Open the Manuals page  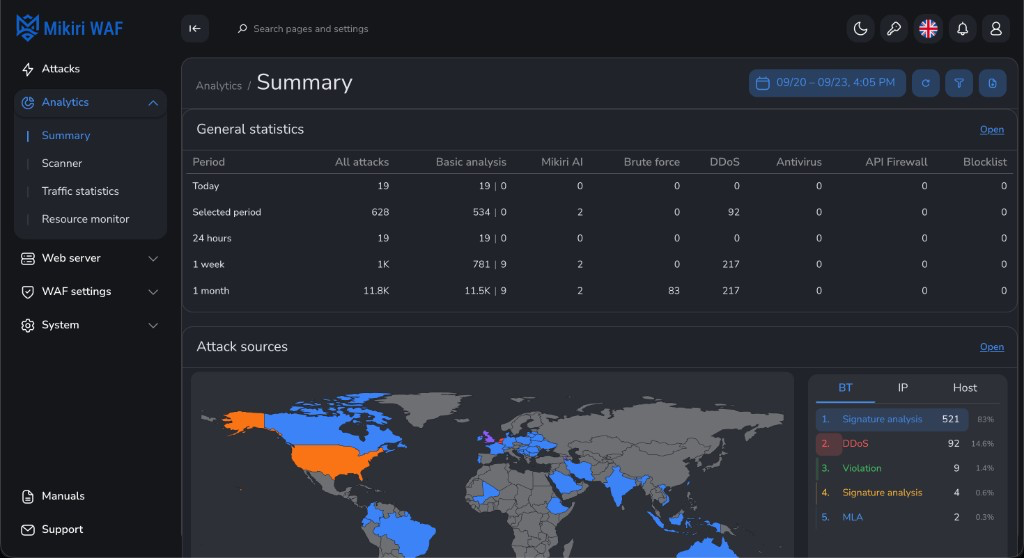tap(63, 496)
